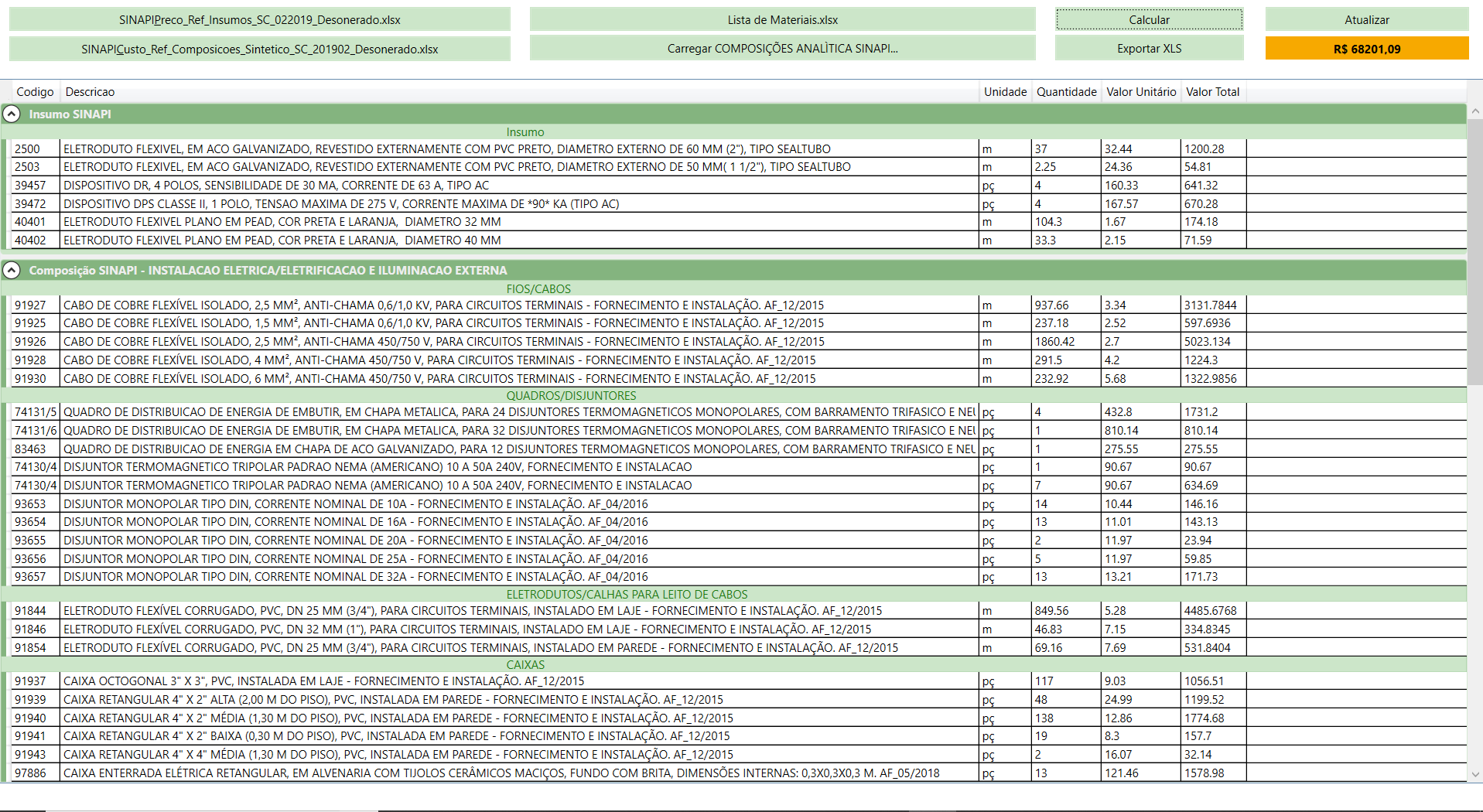Select unit value 810.14 in Valor Unitário
The width and height of the screenshot is (1483, 812).
[1140, 431]
